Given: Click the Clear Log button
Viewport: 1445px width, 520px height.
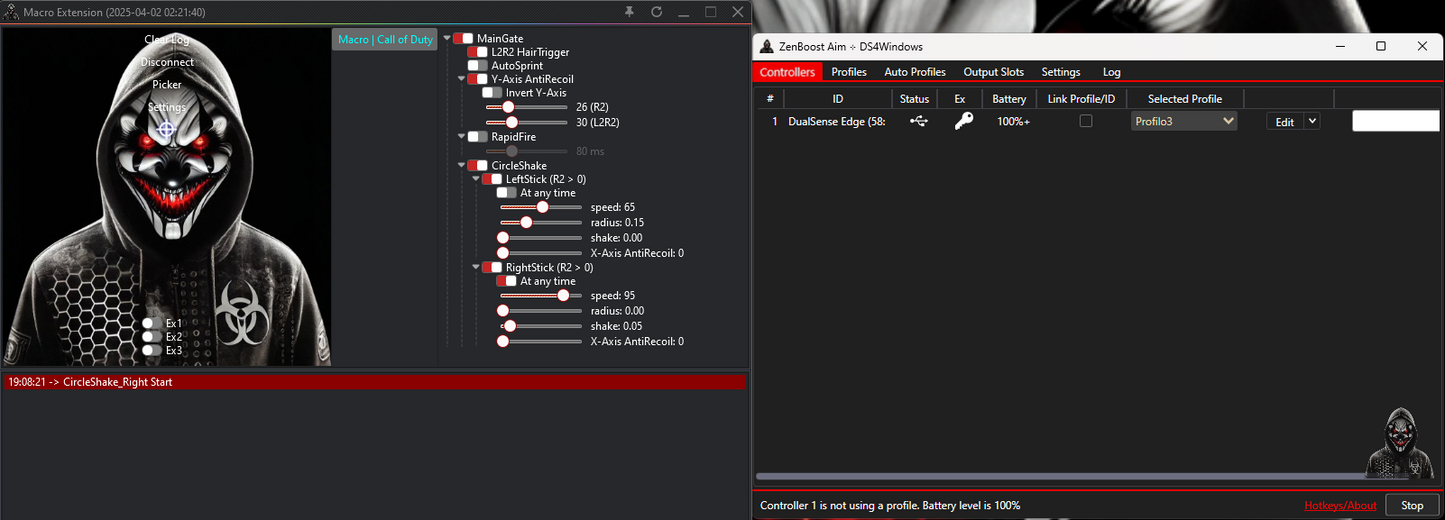Looking at the screenshot, I should pyautogui.click(x=167, y=40).
